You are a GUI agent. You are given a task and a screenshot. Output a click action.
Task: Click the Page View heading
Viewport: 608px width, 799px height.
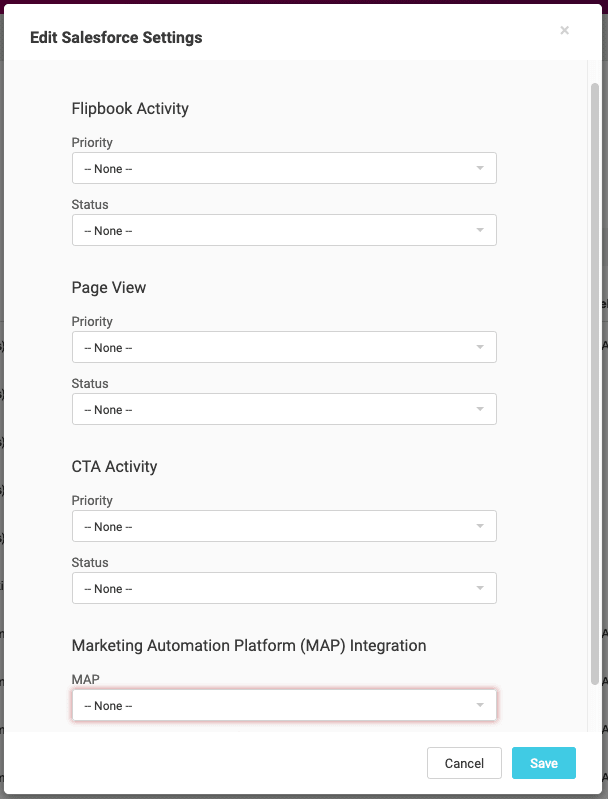[109, 287]
